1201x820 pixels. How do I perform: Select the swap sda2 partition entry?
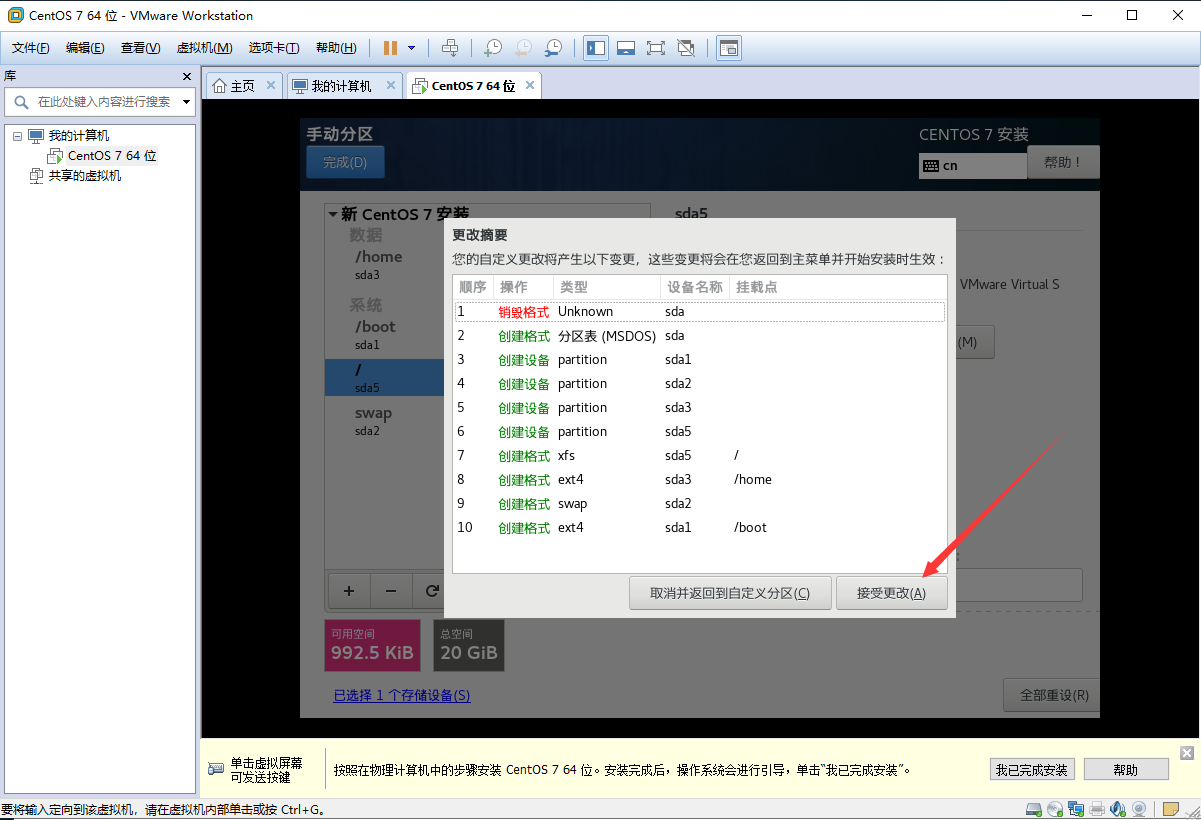[385, 421]
